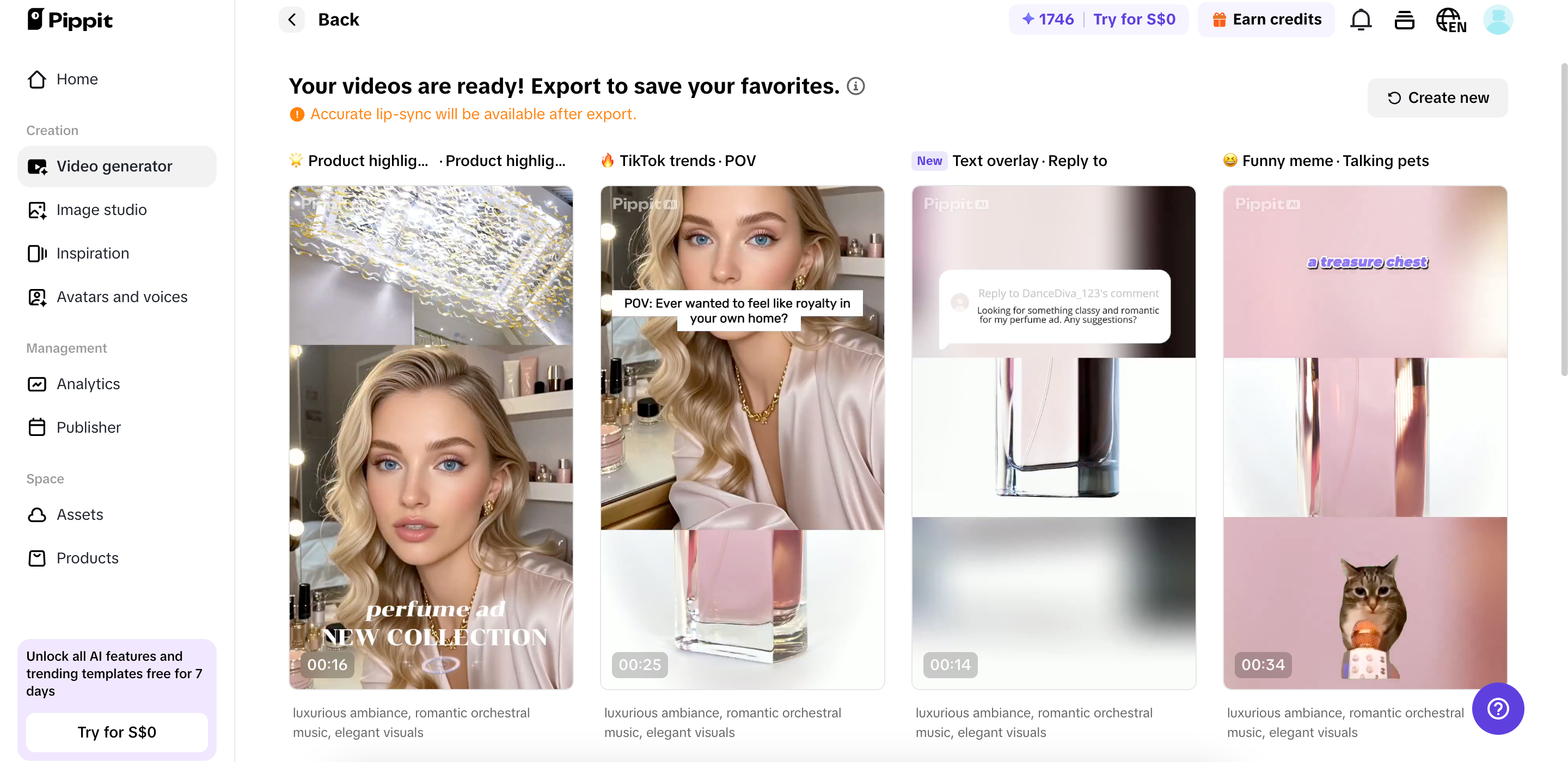The image size is (1568, 762).
Task: Open the Products section
Action: coord(87,558)
